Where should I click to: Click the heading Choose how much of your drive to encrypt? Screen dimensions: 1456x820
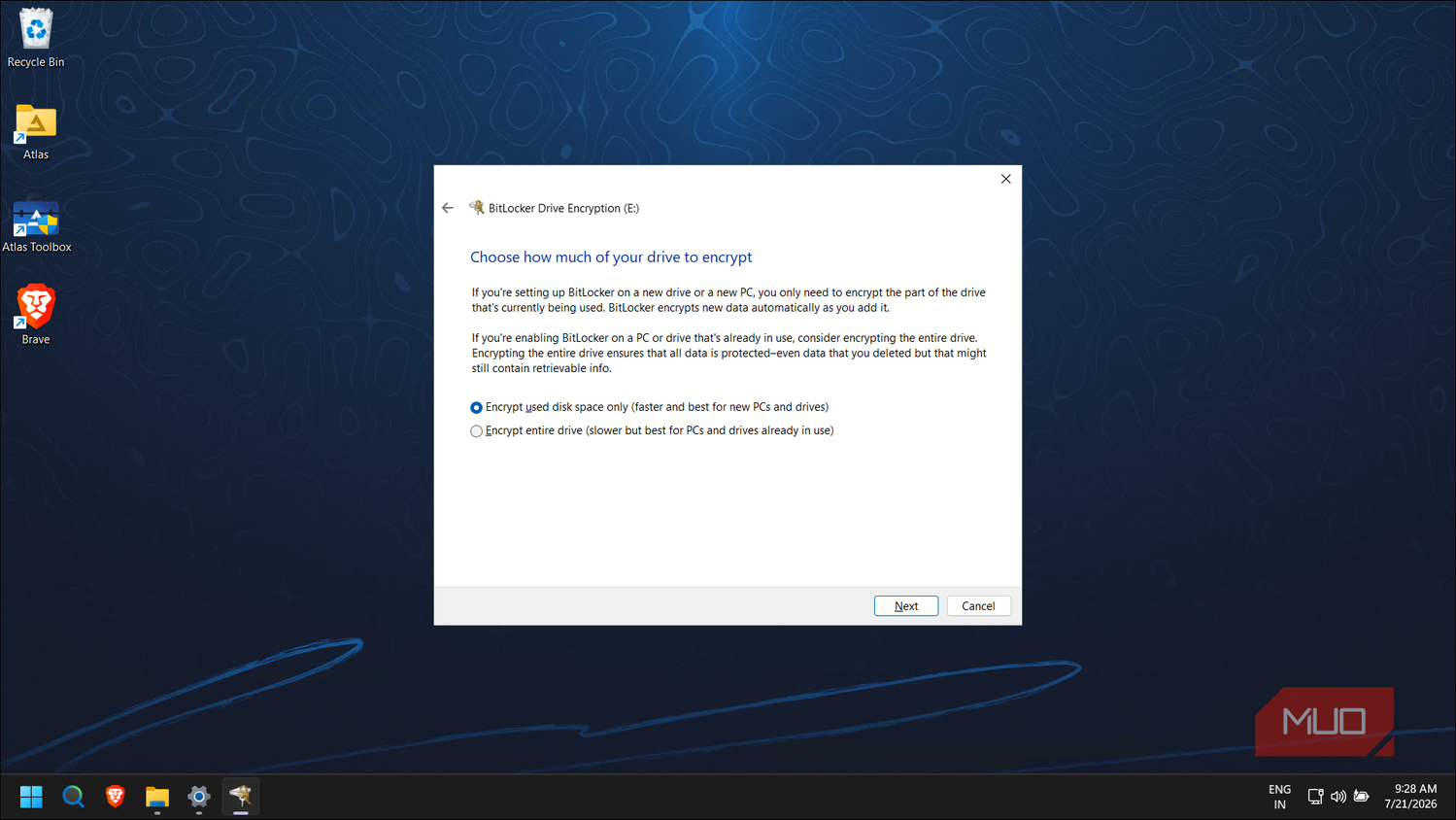click(x=611, y=257)
